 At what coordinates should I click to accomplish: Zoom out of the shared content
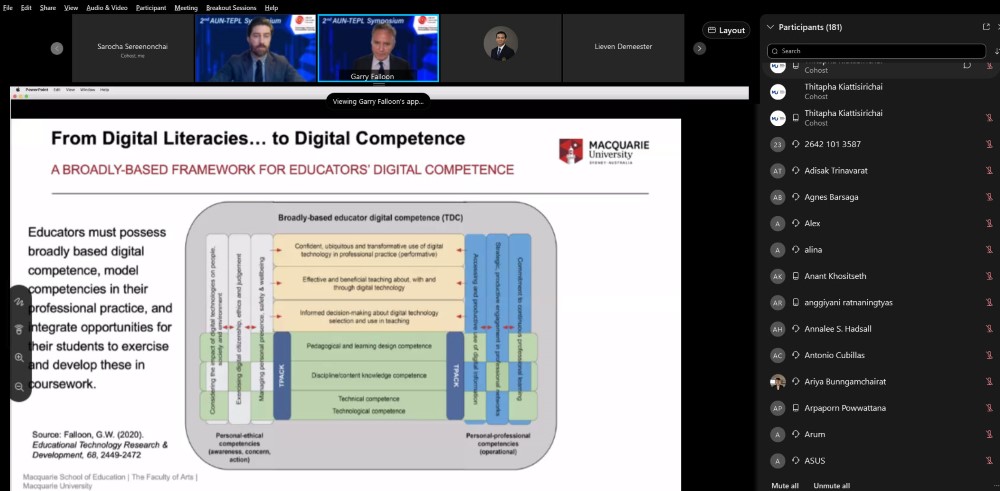click(x=19, y=386)
